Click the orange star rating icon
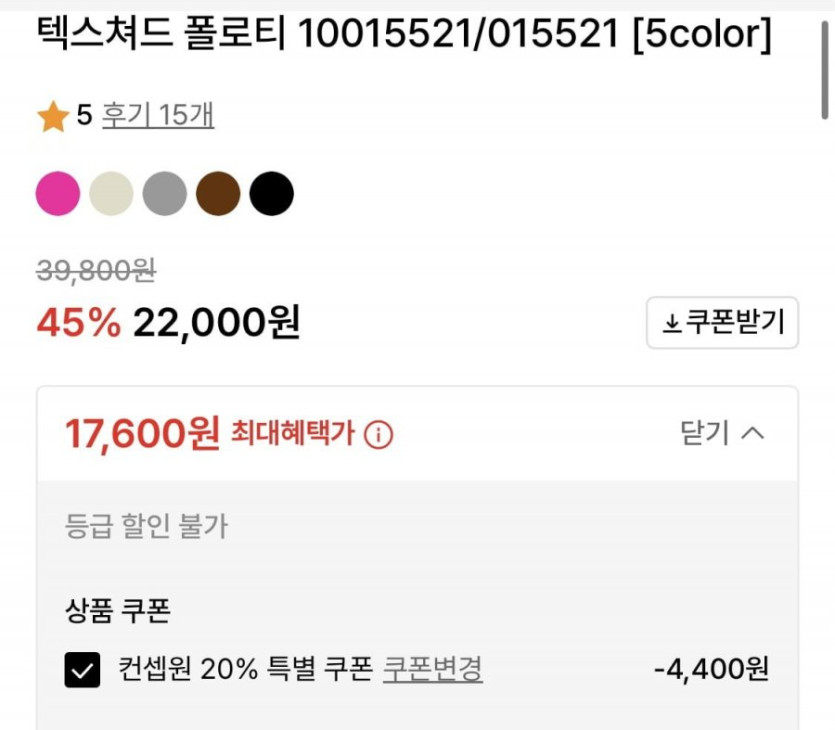Image resolution: width=835 pixels, height=730 pixels. (52, 117)
